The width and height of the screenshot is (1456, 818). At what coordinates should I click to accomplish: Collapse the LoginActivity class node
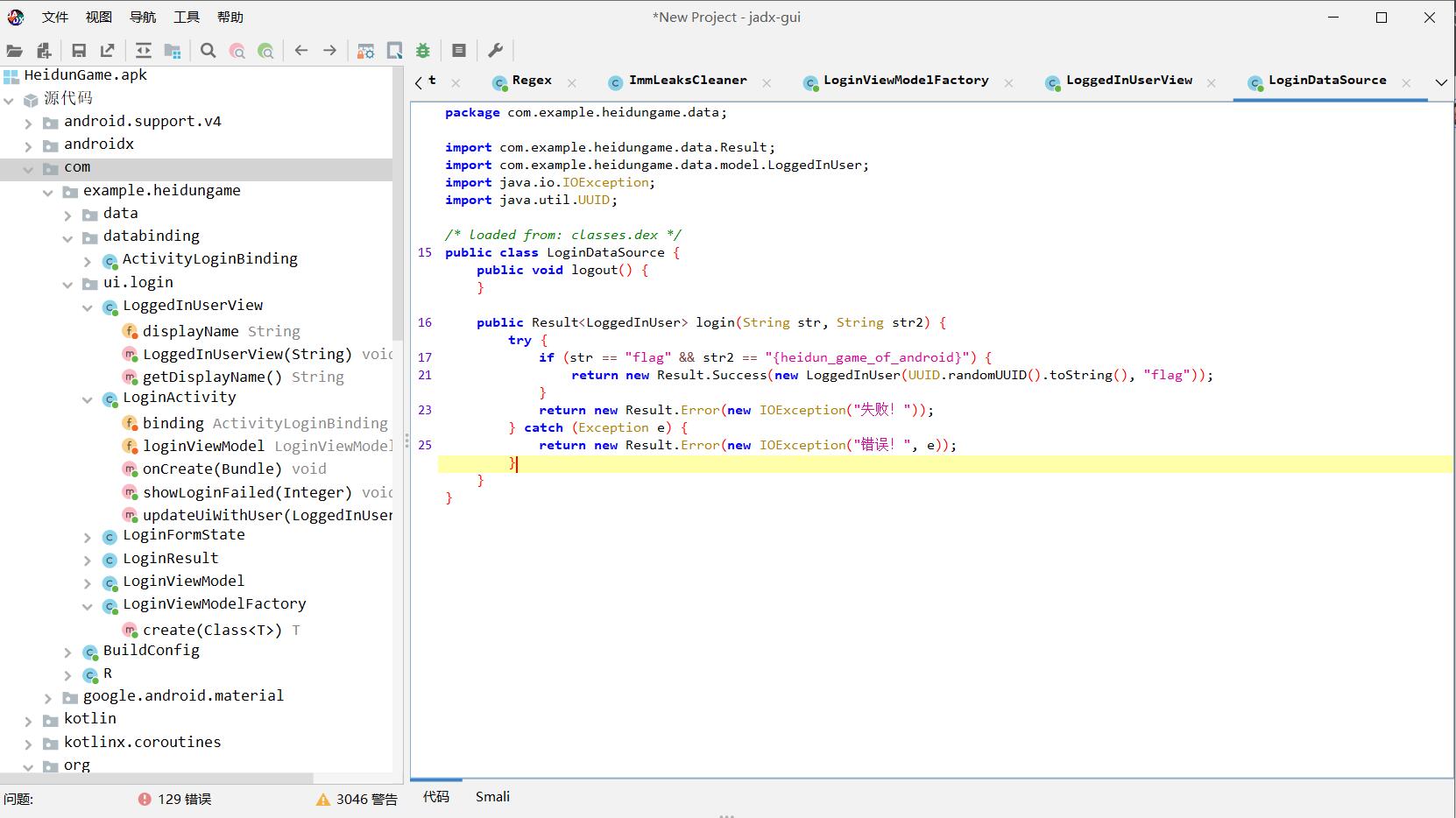tap(88, 399)
